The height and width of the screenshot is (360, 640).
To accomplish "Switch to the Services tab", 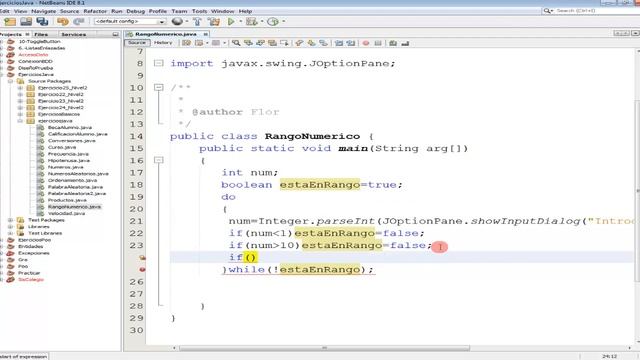I will point(73,34).
